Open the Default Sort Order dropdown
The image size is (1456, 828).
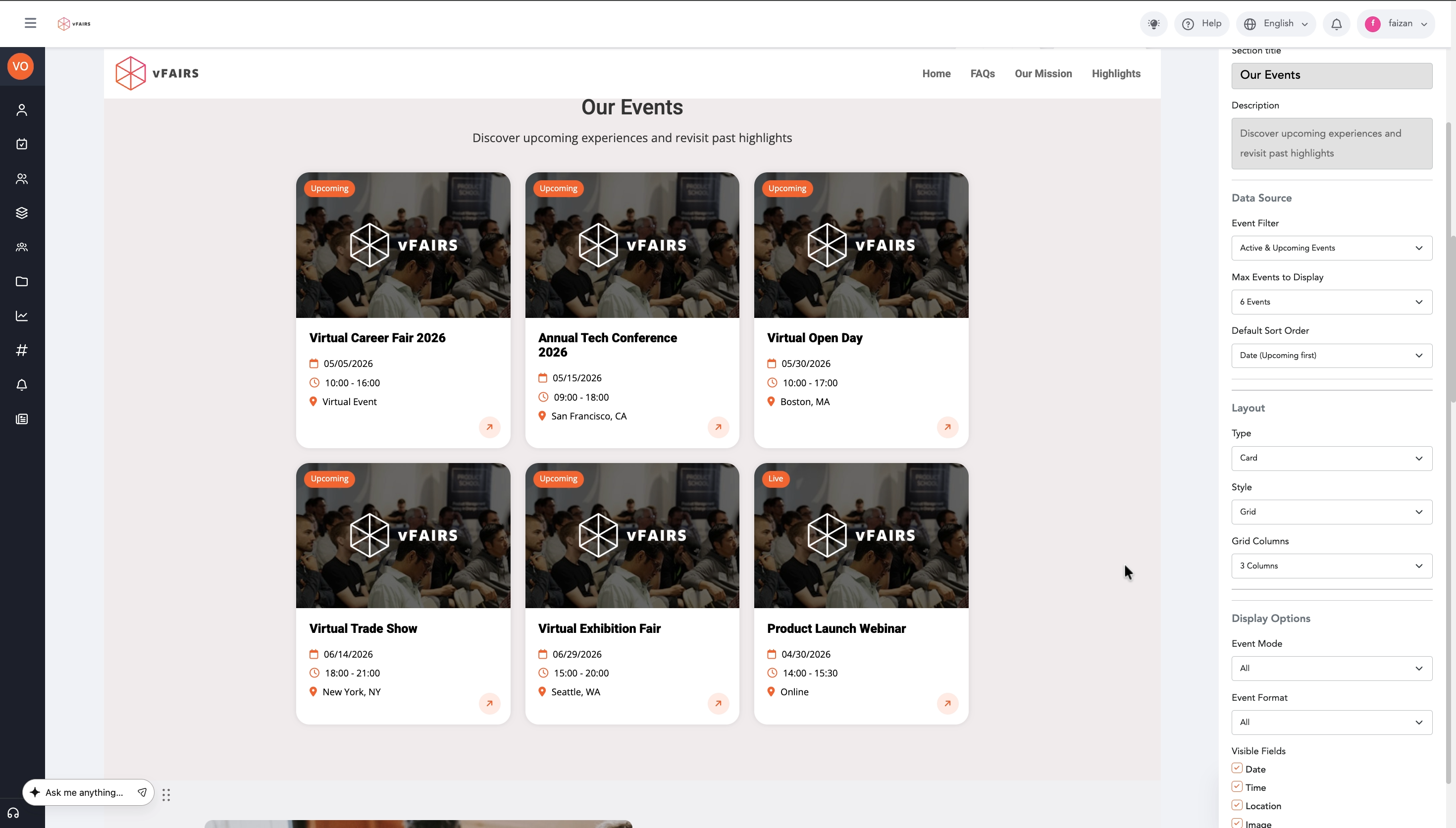pyautogui.click(x=1332, y=356)
